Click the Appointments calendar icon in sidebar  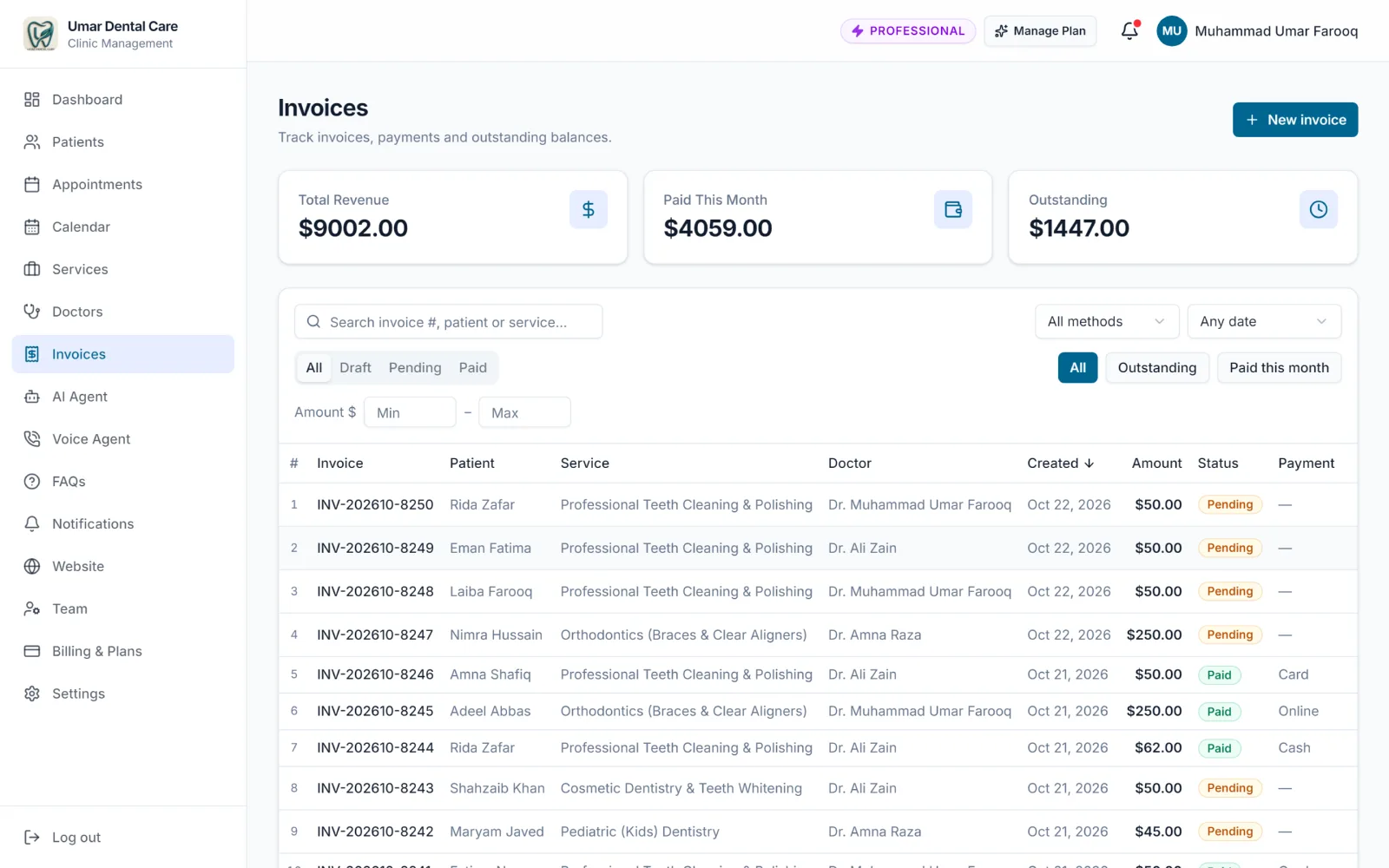pyautogui.click(x=32, y=185)
